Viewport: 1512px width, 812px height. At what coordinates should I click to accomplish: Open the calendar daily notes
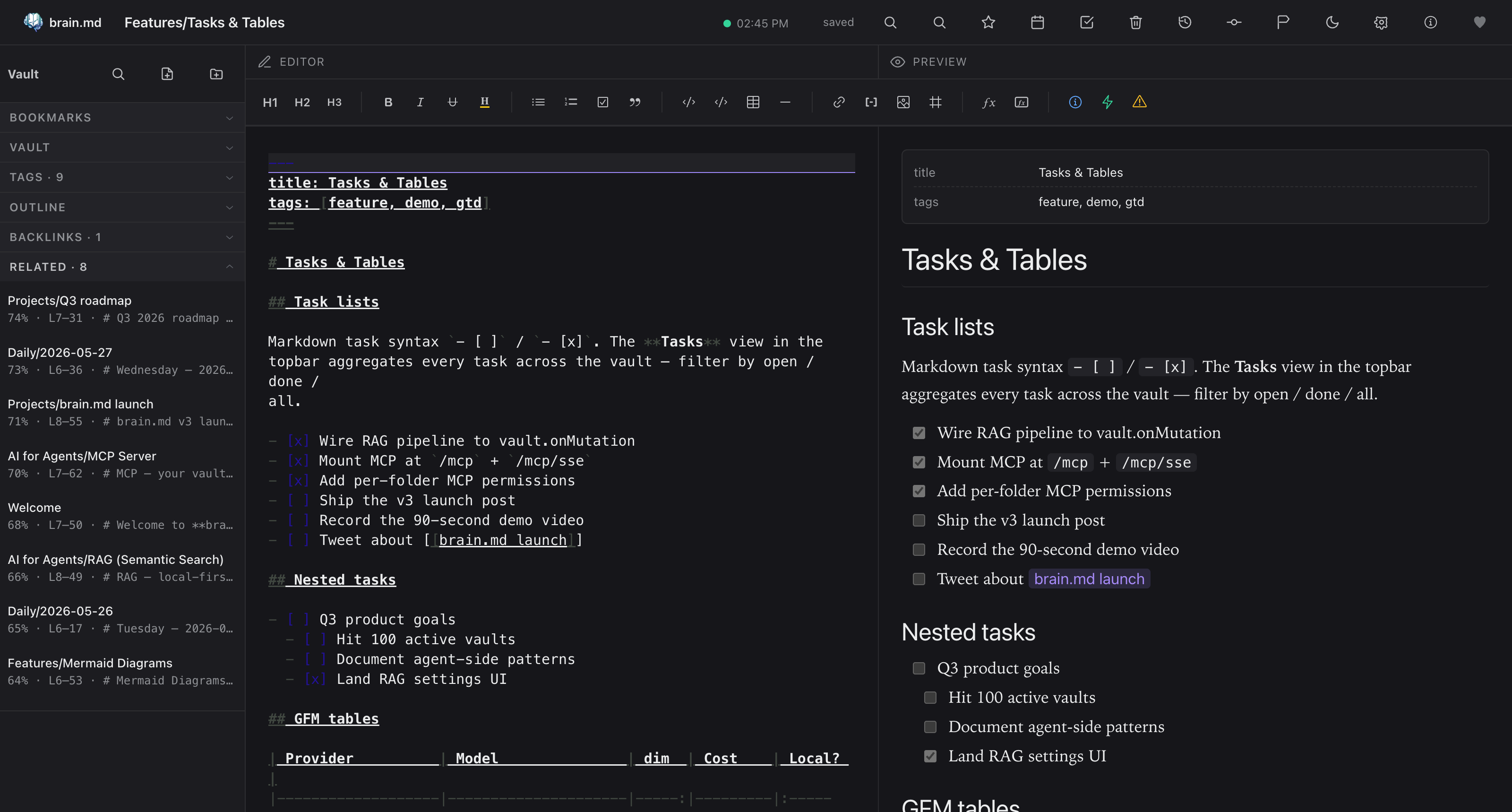pyautogui.click(x=1038, y=22)
